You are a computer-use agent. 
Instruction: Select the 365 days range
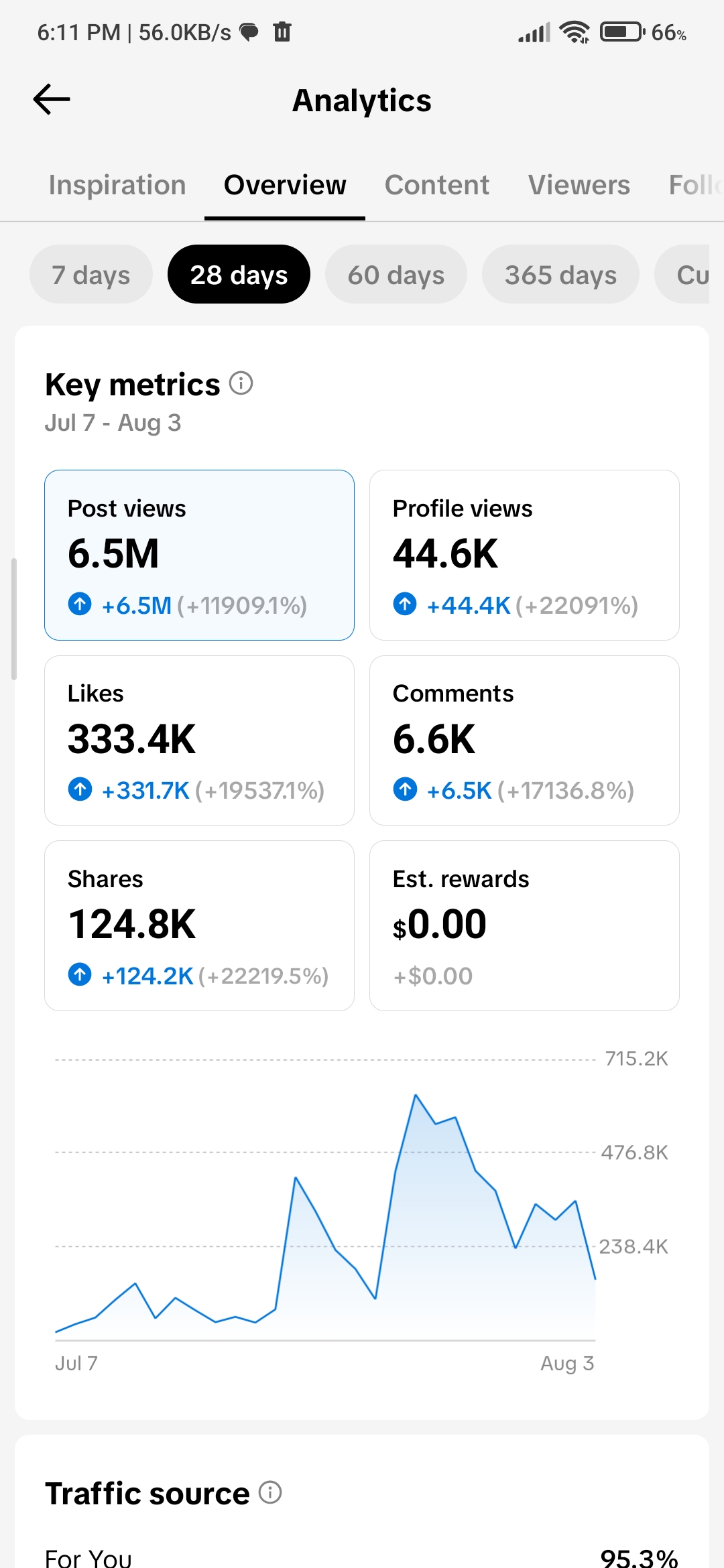[x=560, y=274]
